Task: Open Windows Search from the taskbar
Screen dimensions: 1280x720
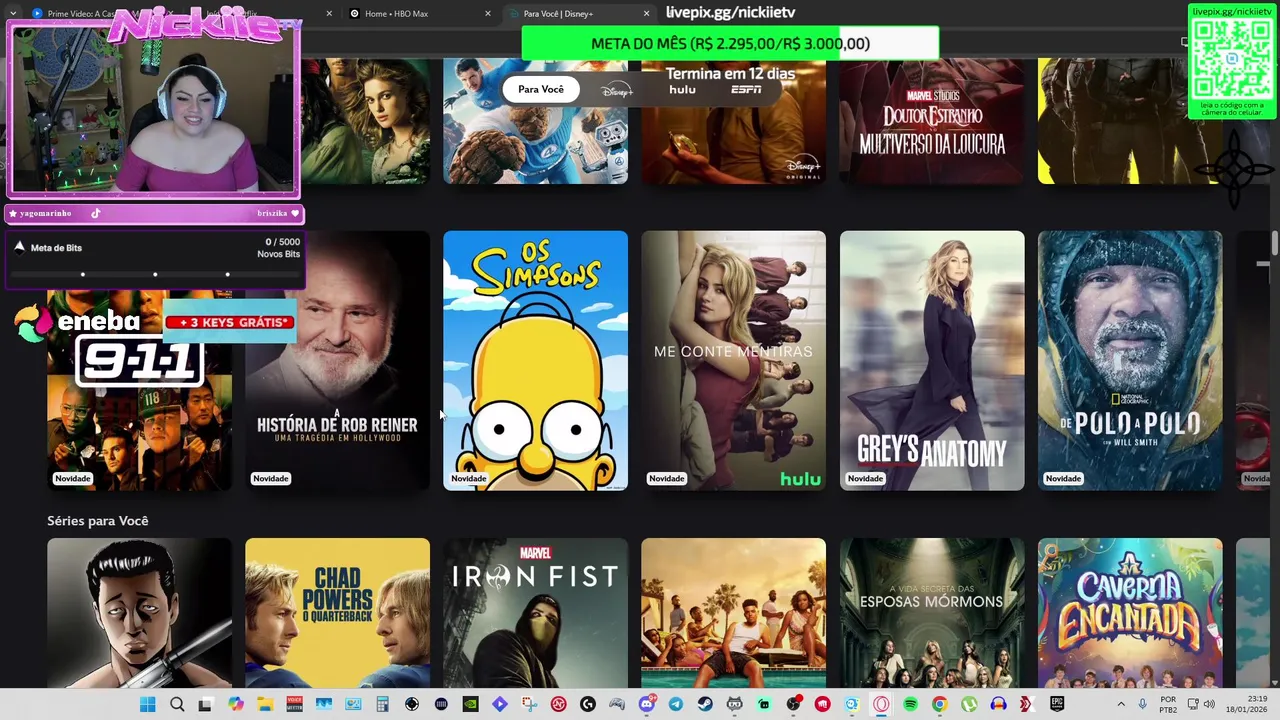Action: point(177,704)
